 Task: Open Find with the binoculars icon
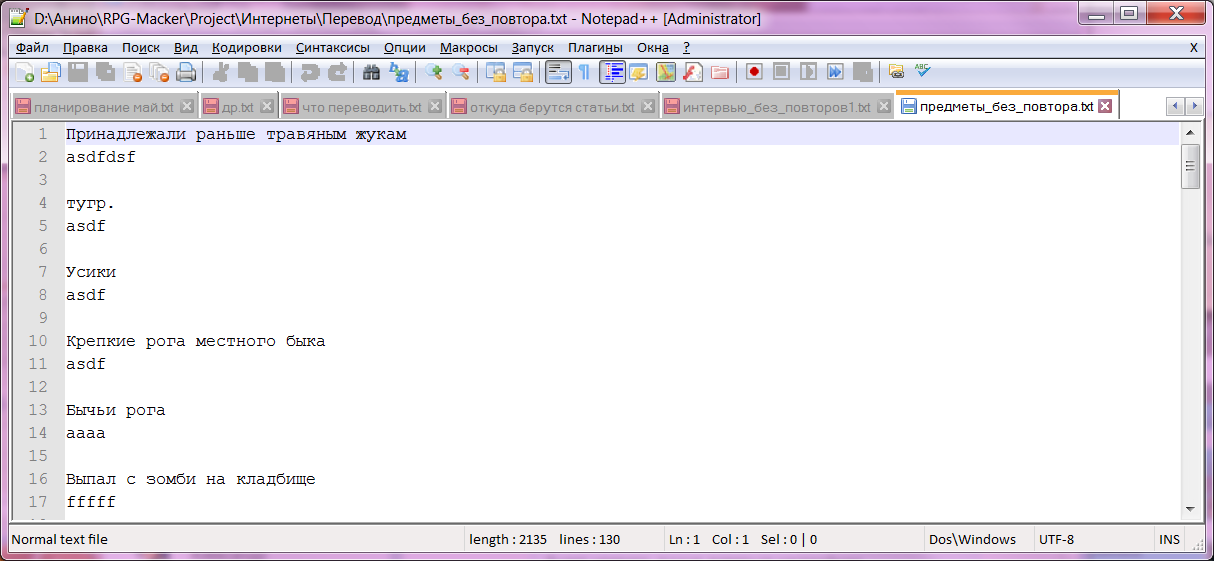pyautogui.click(x=371, y=72)
